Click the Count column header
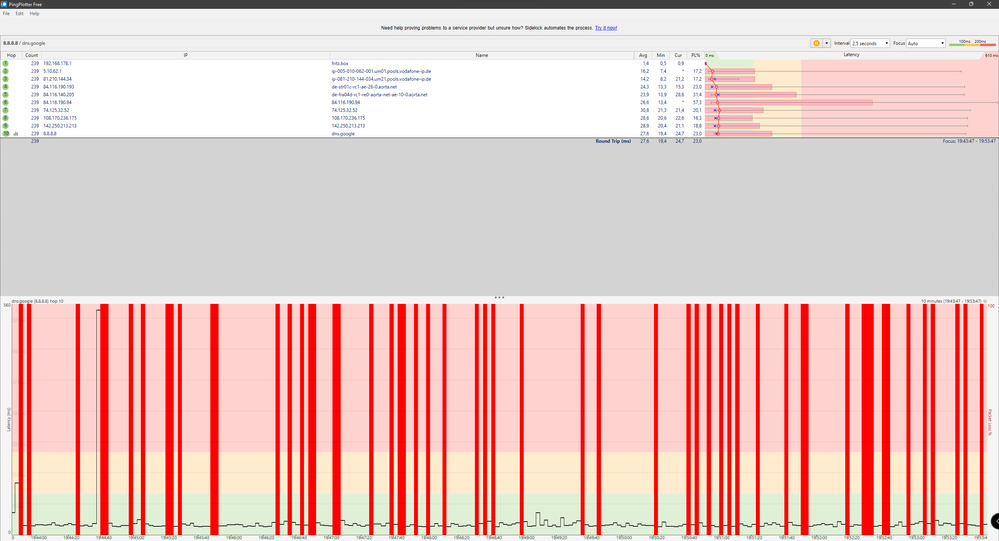 click(31, 55)
